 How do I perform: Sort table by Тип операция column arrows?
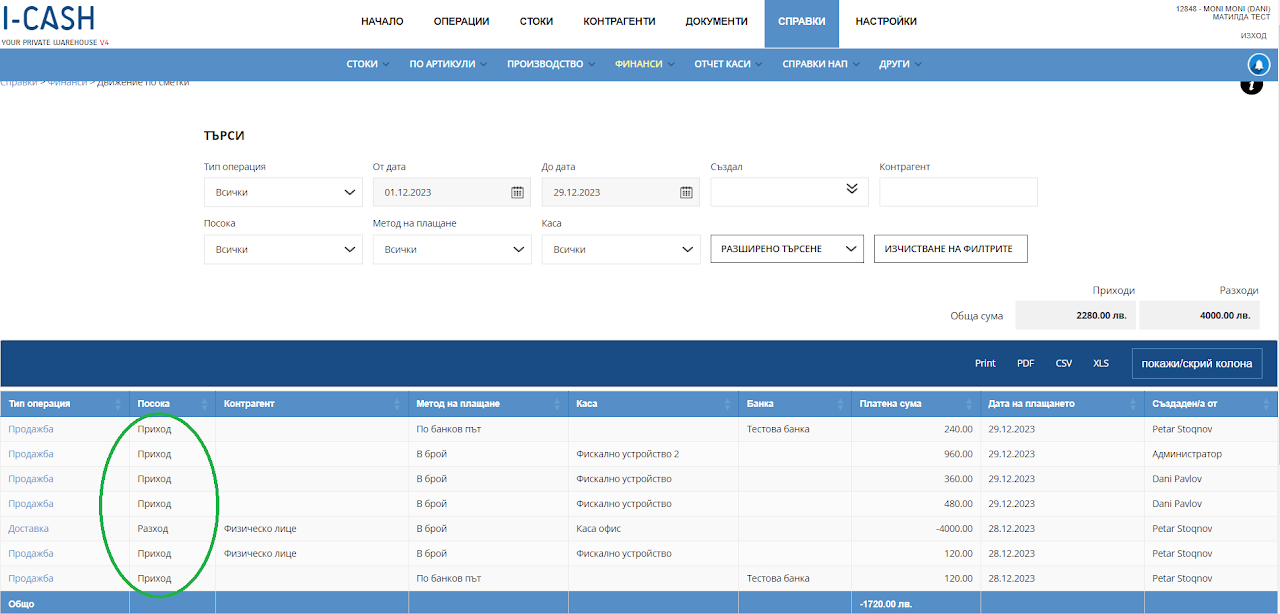(x=120, y=404)
